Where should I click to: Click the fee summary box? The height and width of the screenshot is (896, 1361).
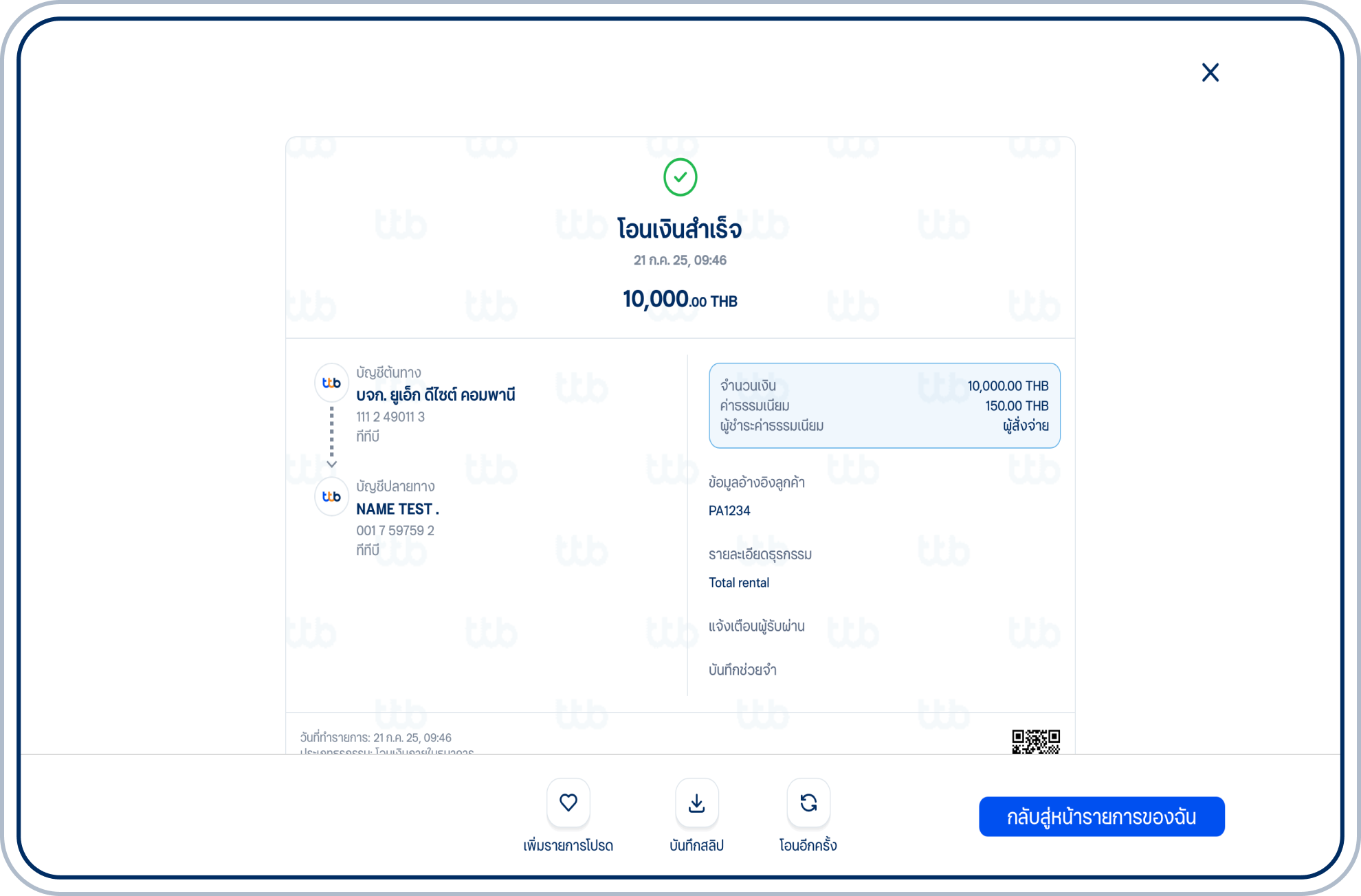coord(884,405)
